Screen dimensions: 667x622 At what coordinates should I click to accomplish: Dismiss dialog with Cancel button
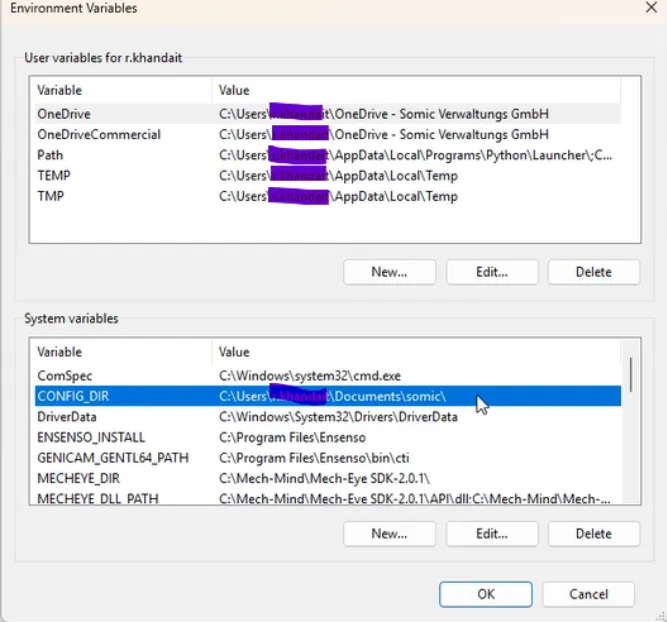(588, 594)
